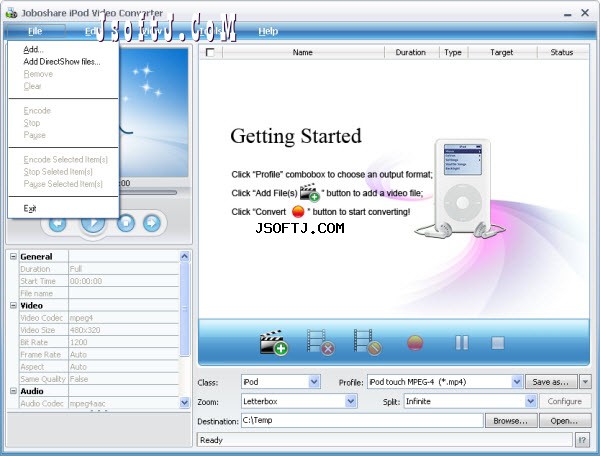Open the Class dropdown showing iPod
This screenshot has height=456, width=600.
[314, 382]
